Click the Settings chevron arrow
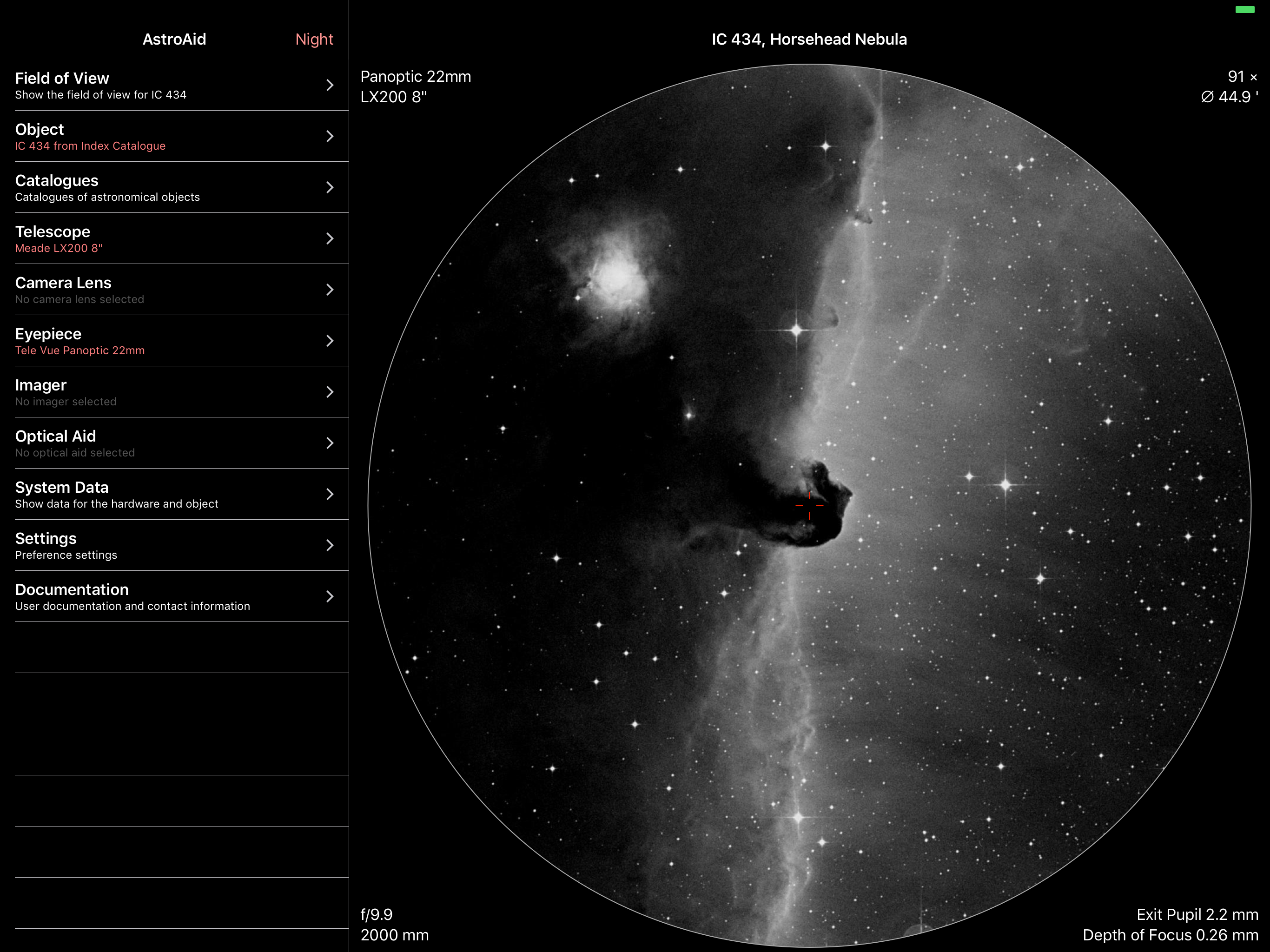 pyautogui.click(x=330, y=545)
